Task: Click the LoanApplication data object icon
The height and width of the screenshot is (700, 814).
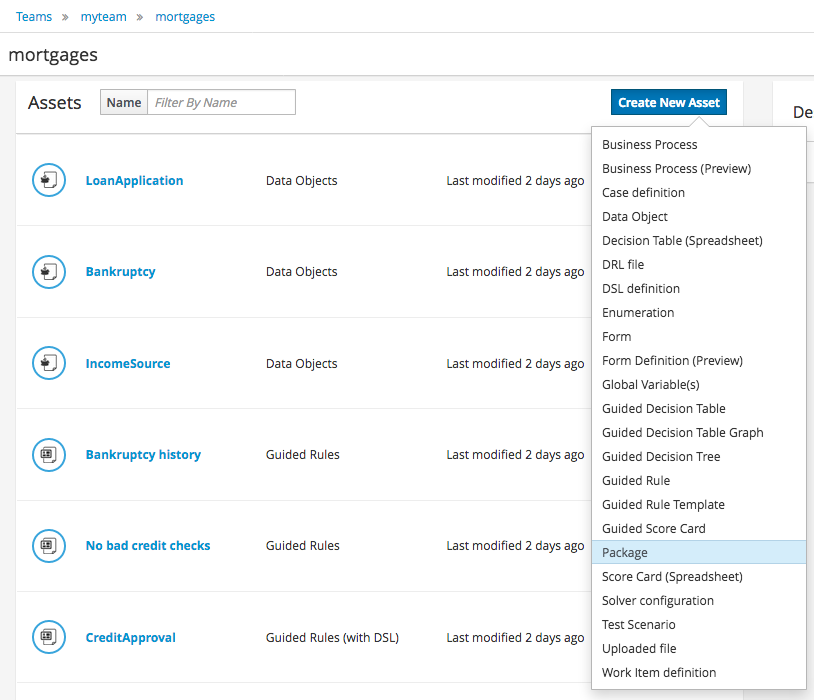Action: tap(49, 180)
